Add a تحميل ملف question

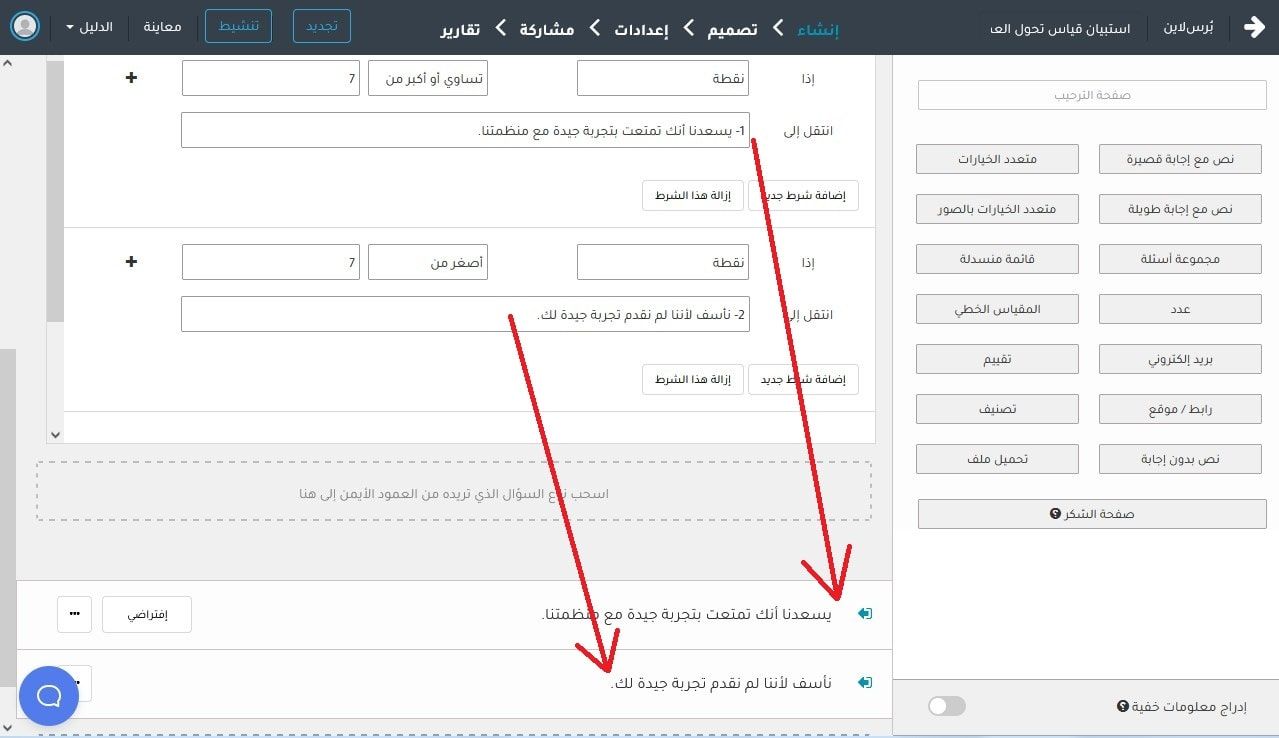[x=997, y=459]
